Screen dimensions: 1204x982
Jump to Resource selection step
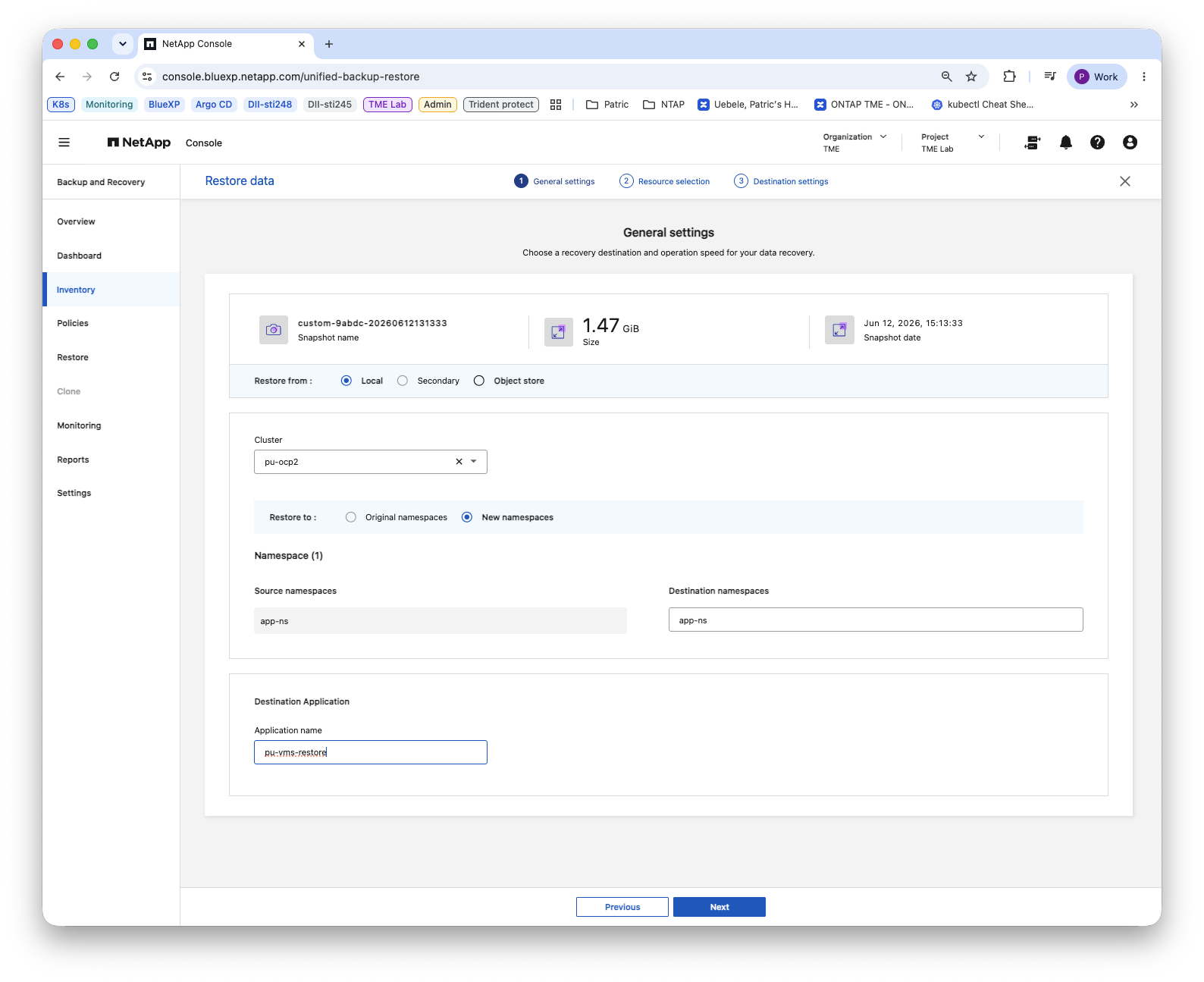[x=665, y=181]
